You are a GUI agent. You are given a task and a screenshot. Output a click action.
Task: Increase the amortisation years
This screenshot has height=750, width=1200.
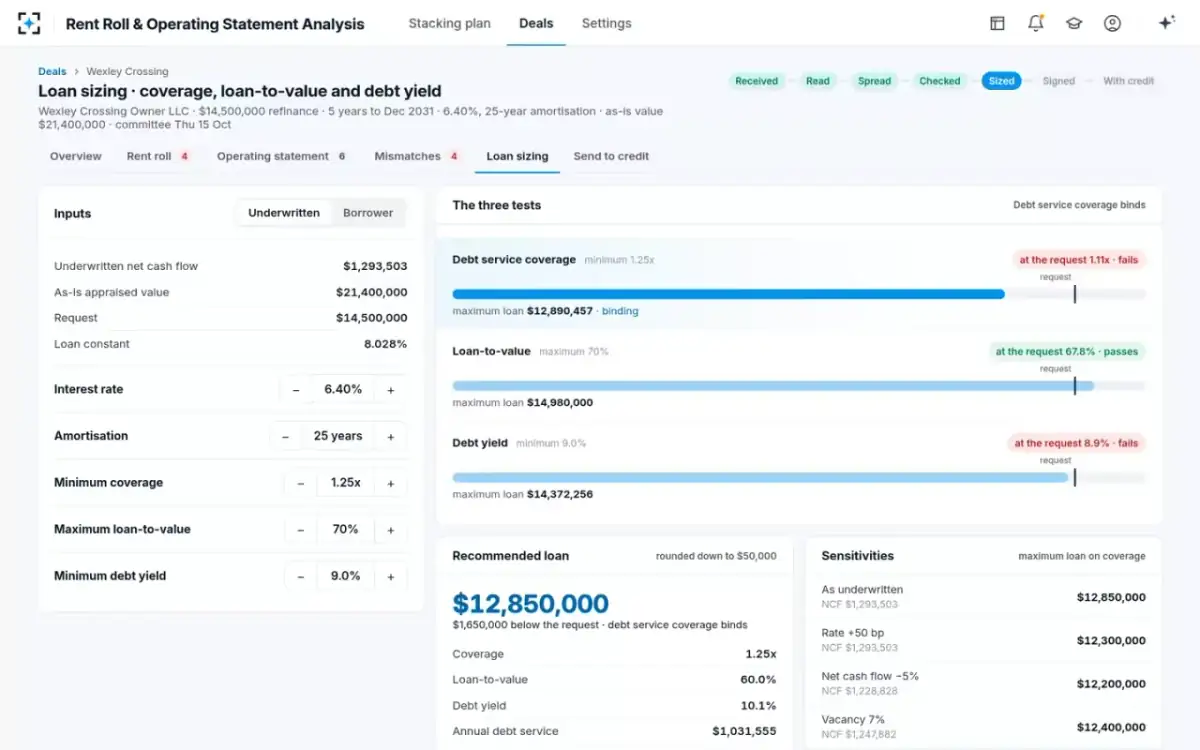(x=391, y=436)
